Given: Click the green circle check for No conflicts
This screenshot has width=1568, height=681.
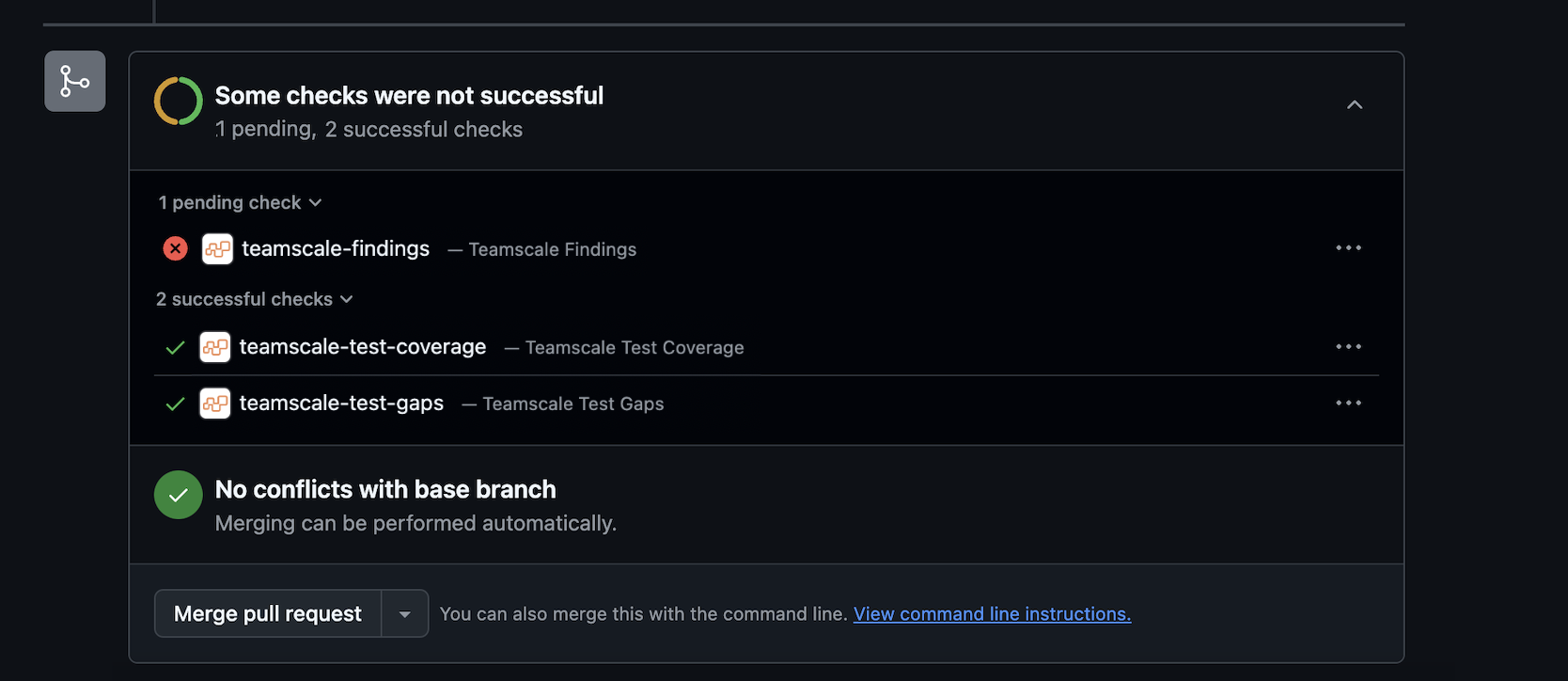Looking at the screenshot, I should pyautogui.click(x=179, y=495).
